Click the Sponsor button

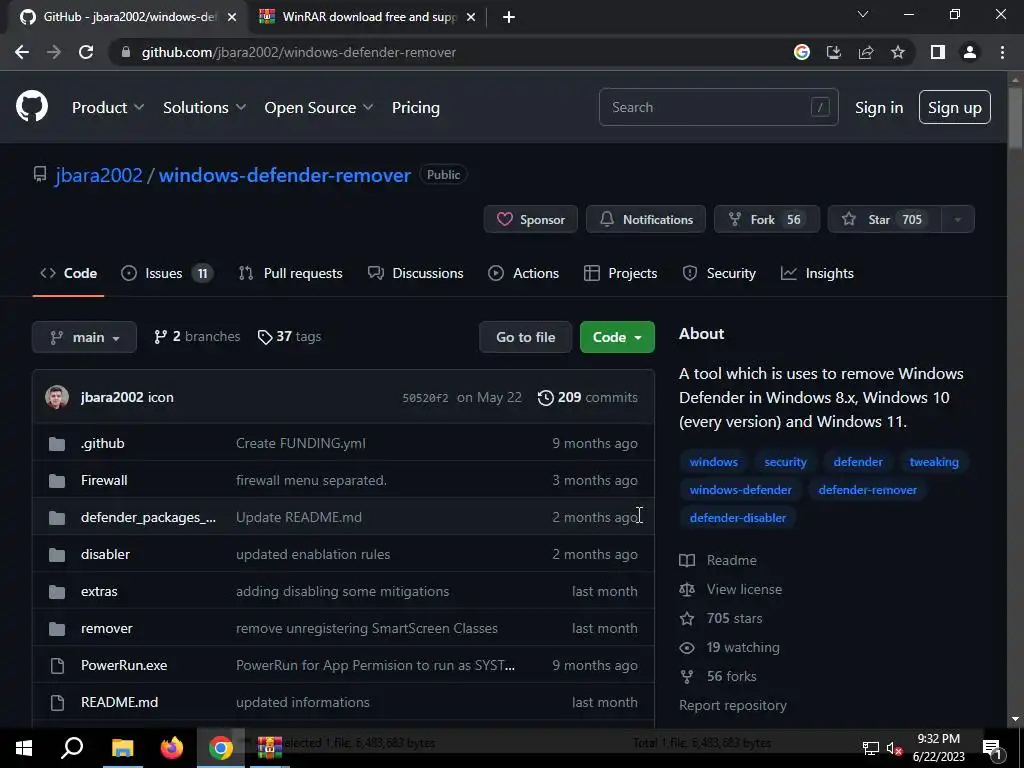click(530, 219)
